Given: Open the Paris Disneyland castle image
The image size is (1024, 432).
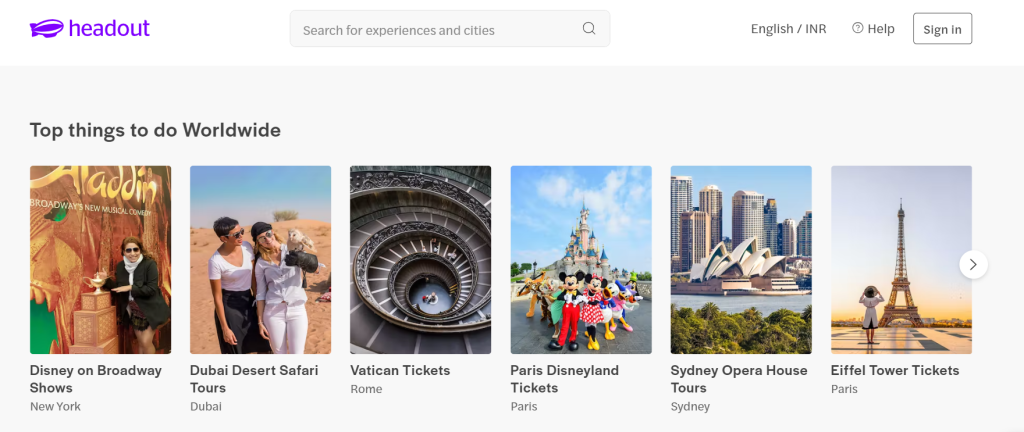Looking at the screenshot, I should coord(581,260).
